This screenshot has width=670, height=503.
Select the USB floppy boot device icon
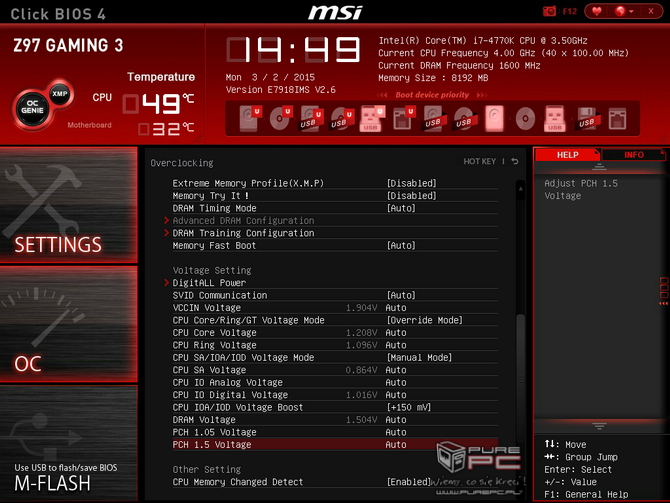point(587,118)
